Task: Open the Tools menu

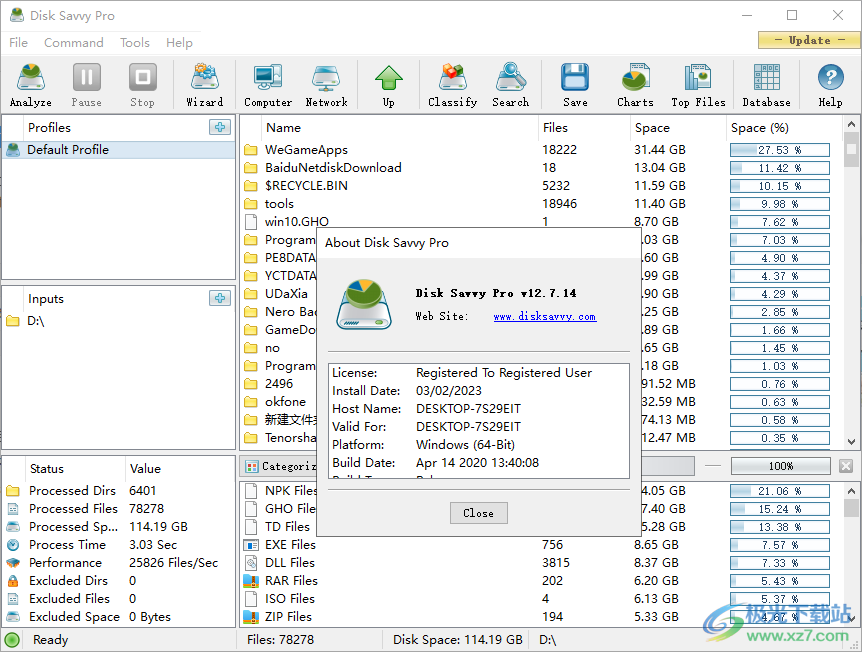Action: pyautogui.click(x=135, y=42)
